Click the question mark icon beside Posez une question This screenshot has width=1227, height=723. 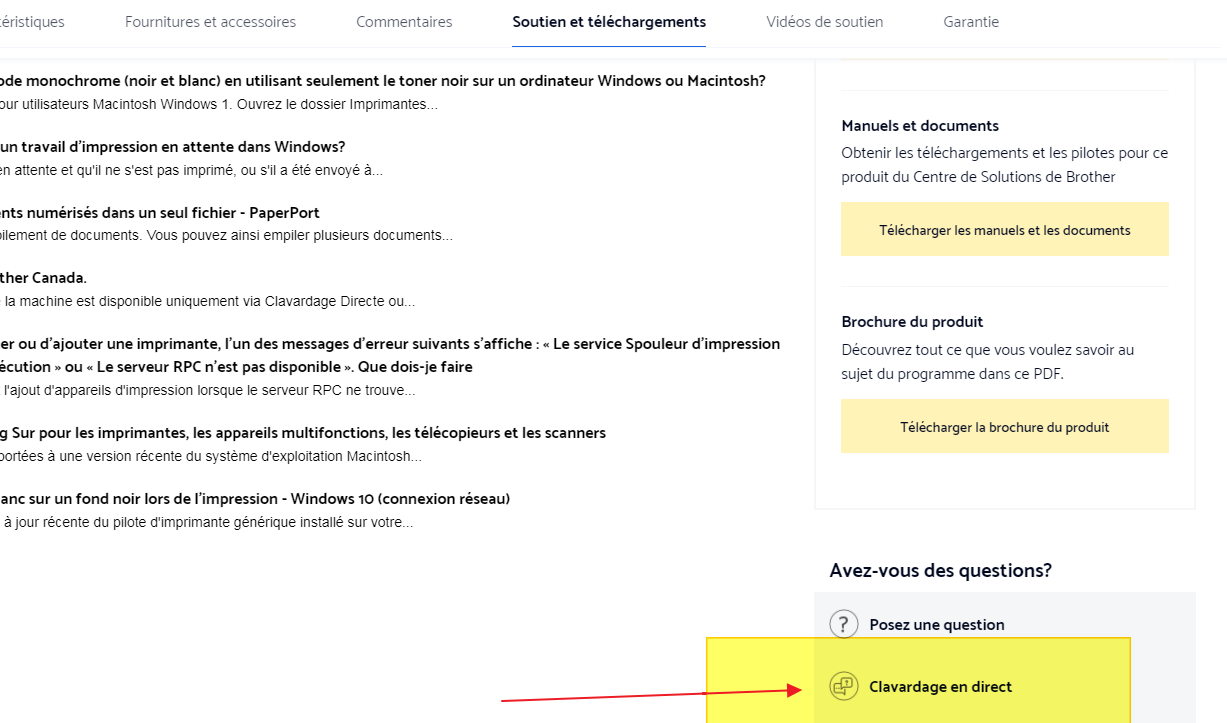(x=844, y=624)
